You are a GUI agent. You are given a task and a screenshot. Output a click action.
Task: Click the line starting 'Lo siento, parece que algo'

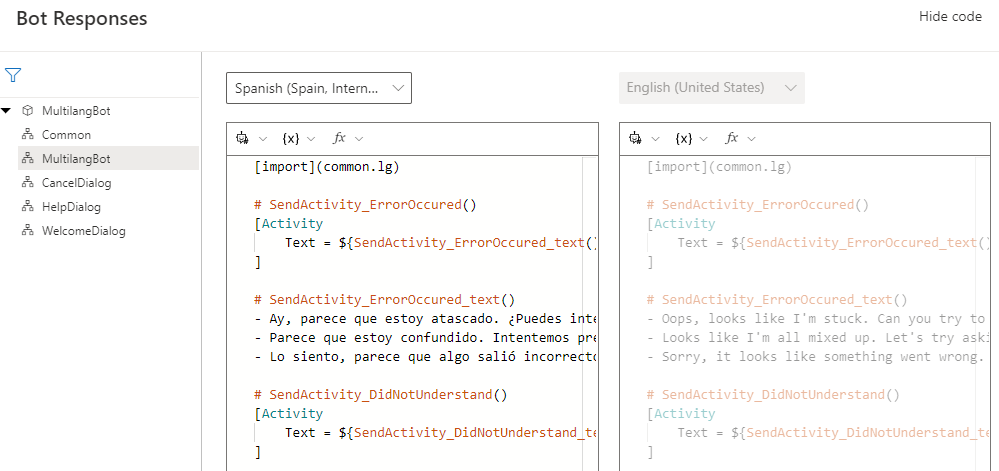[x=425, y=357]
